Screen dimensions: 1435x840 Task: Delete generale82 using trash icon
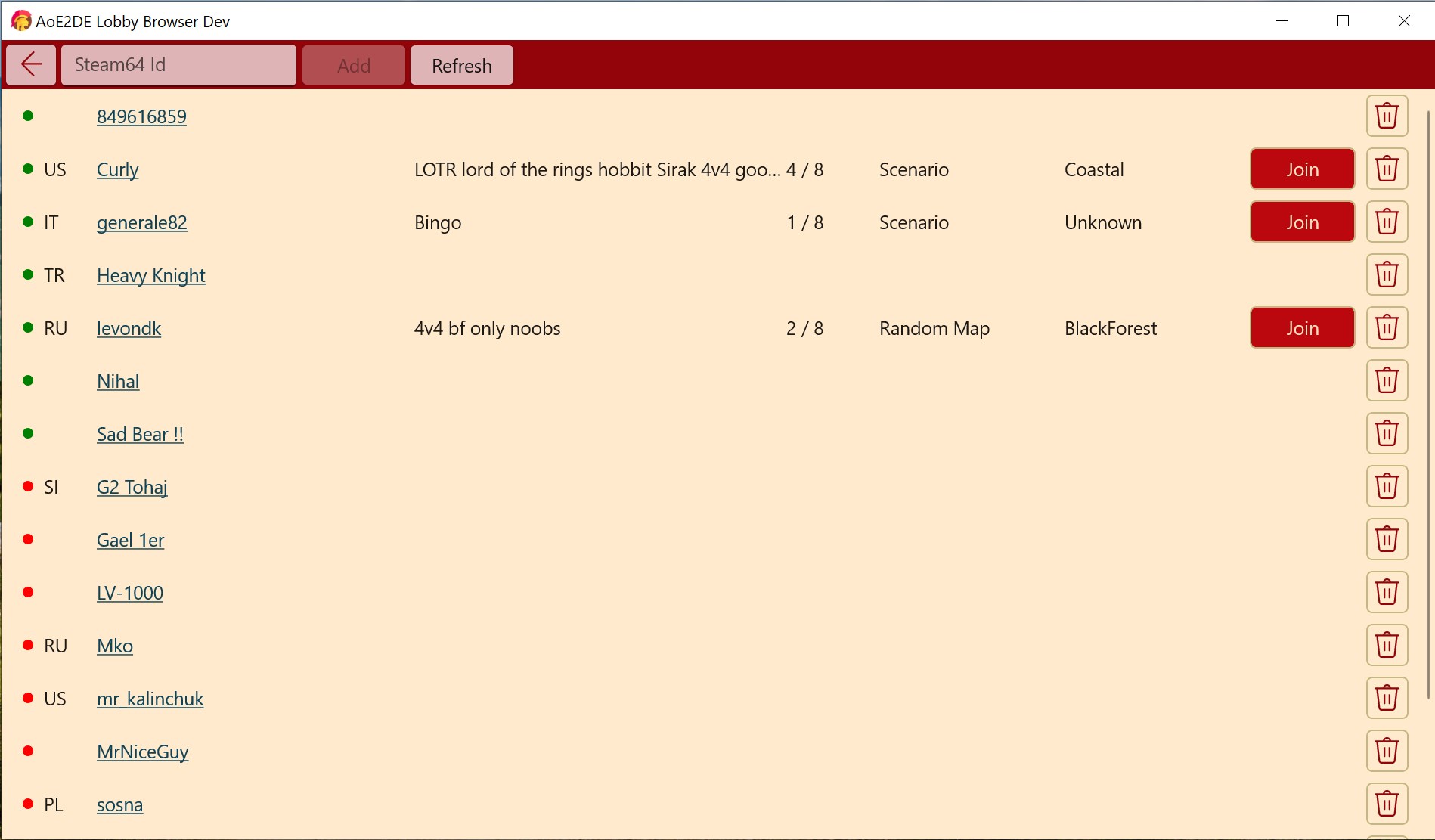click(x=1387, y=222)
